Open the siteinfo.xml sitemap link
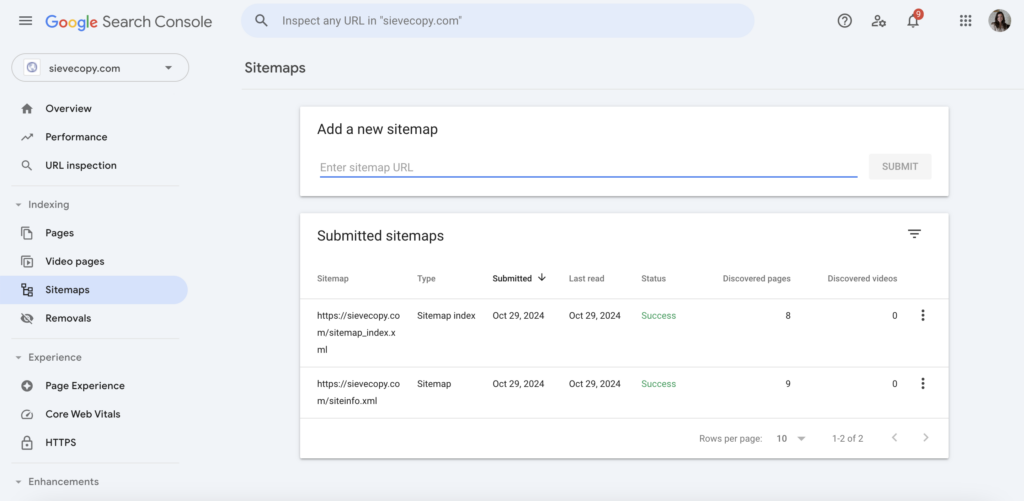The width and height of the screenshot is (1024, 501). tap(358, 393)
